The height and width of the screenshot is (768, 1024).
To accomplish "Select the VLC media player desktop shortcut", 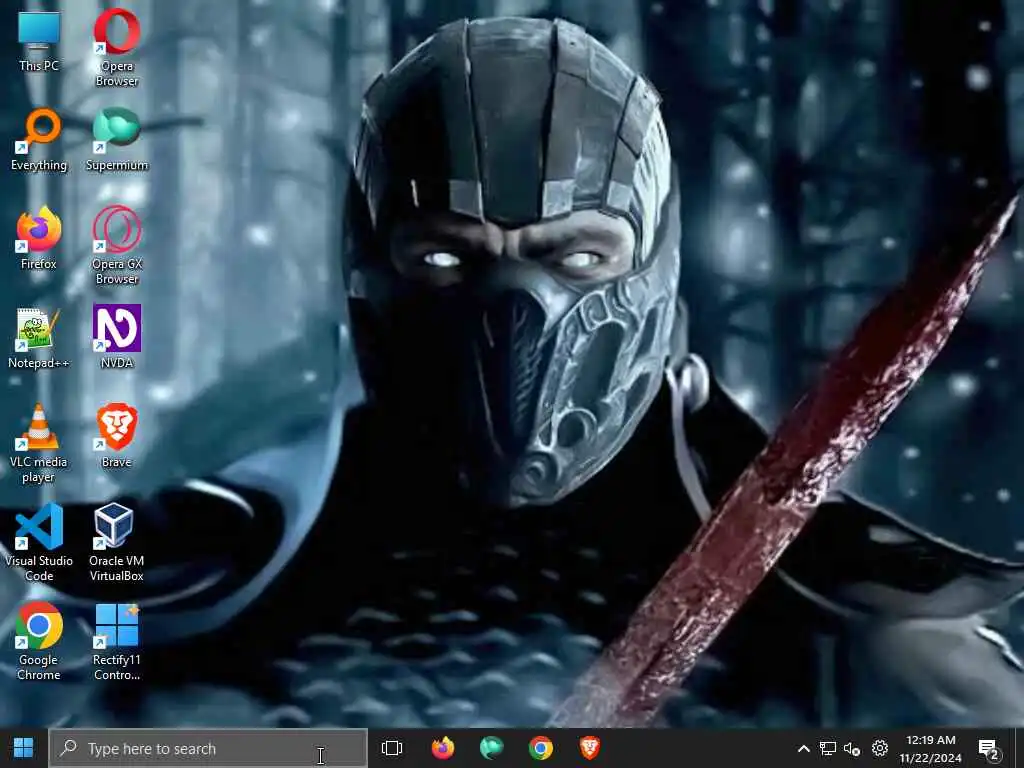I will click(x=39, y=444).
